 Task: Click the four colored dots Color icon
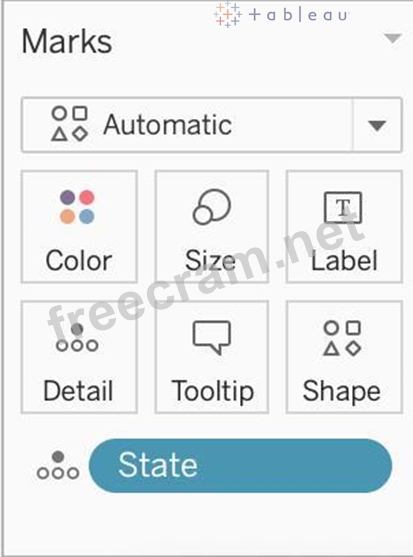[77, 207]
